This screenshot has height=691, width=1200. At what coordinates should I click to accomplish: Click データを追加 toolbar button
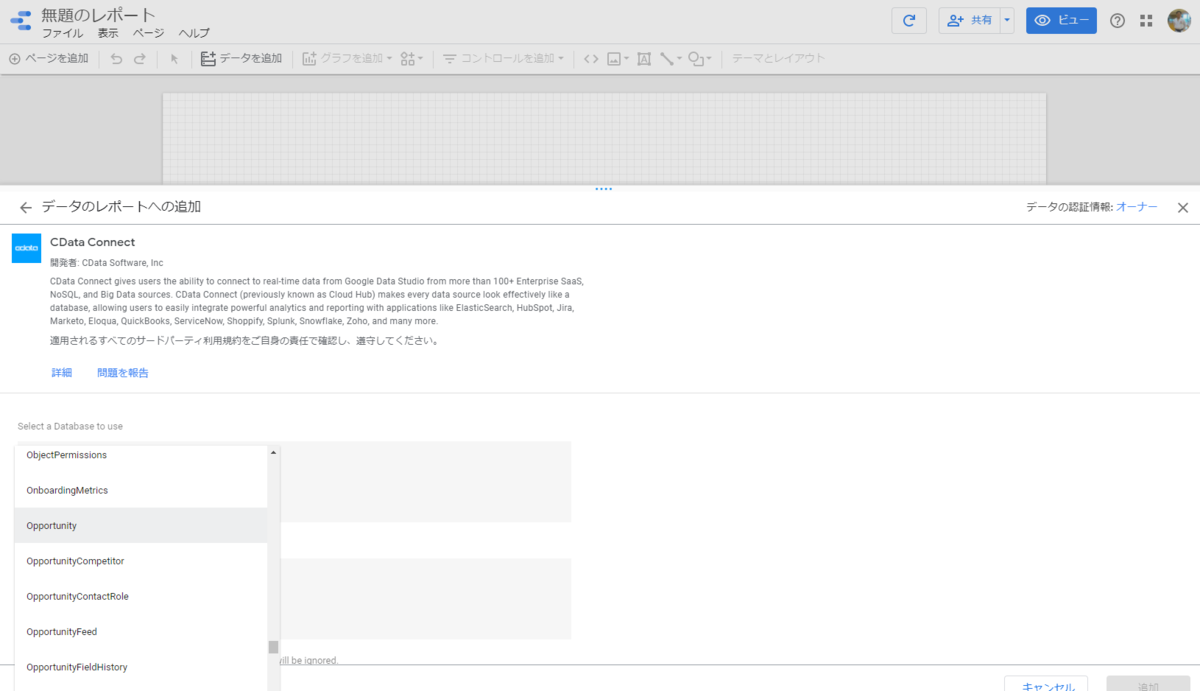241,59
